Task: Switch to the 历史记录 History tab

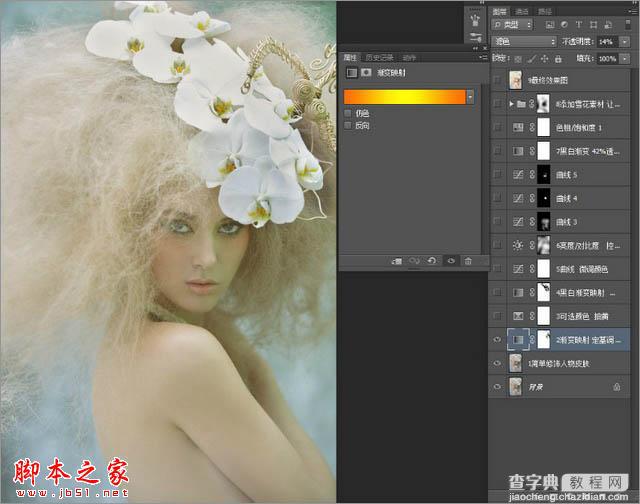Action: (379, 58)
